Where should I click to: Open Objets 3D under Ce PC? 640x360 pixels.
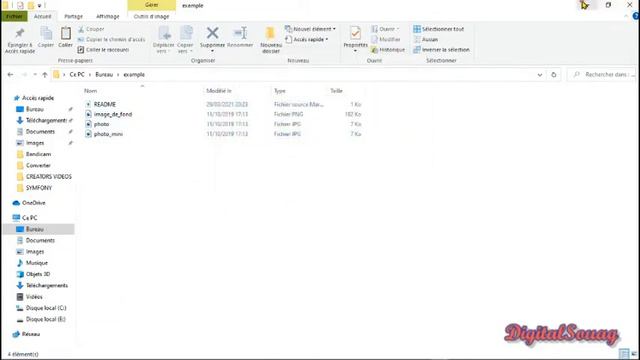coord(38,274)
